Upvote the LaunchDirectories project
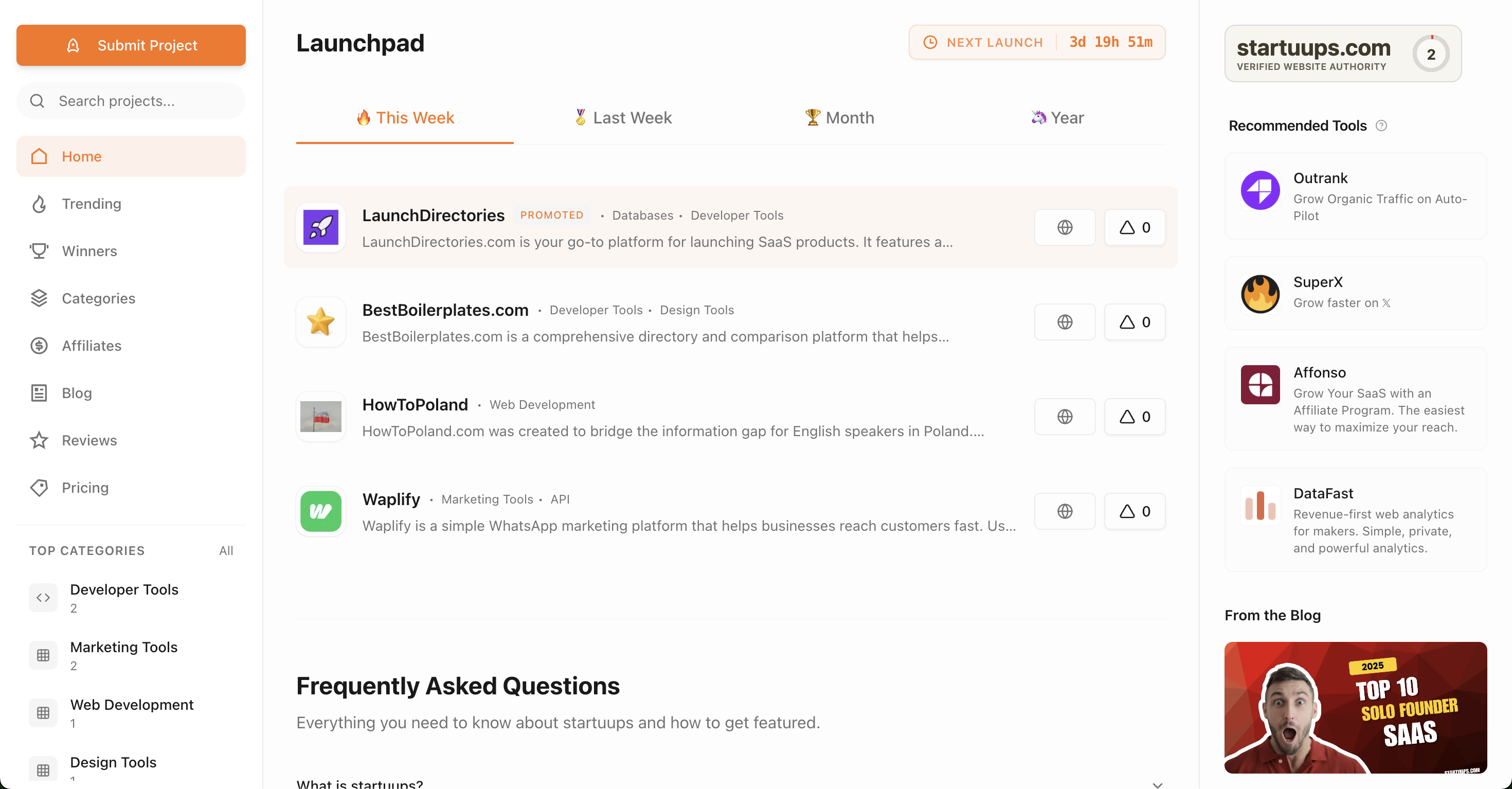The image size is (1512, 789). 1134,227
